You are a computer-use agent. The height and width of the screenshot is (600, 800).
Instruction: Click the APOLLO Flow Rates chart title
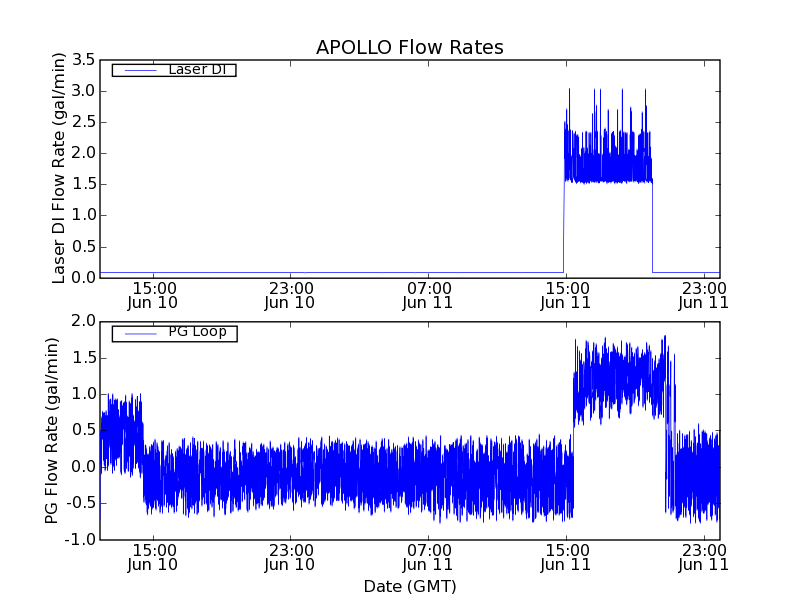point(409,48)
